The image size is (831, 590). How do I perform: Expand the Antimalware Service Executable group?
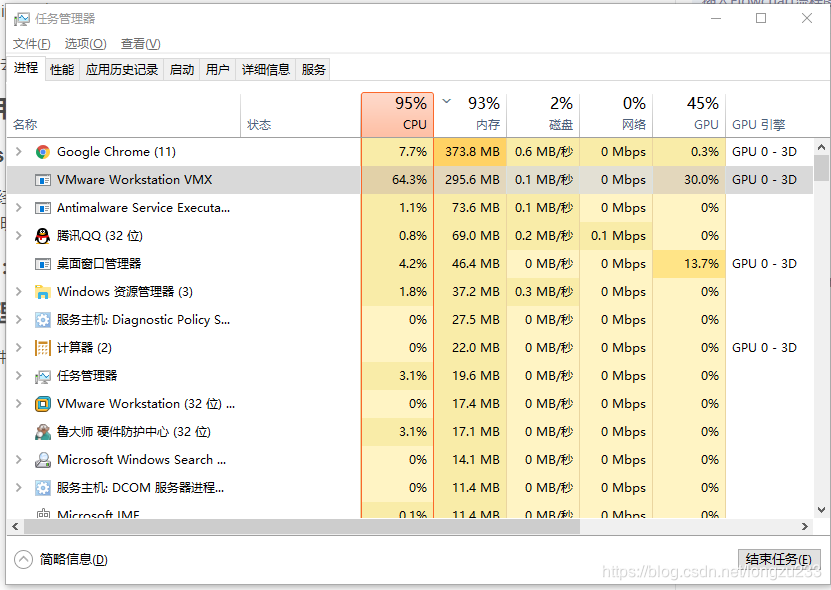click(x=19, y=208)
